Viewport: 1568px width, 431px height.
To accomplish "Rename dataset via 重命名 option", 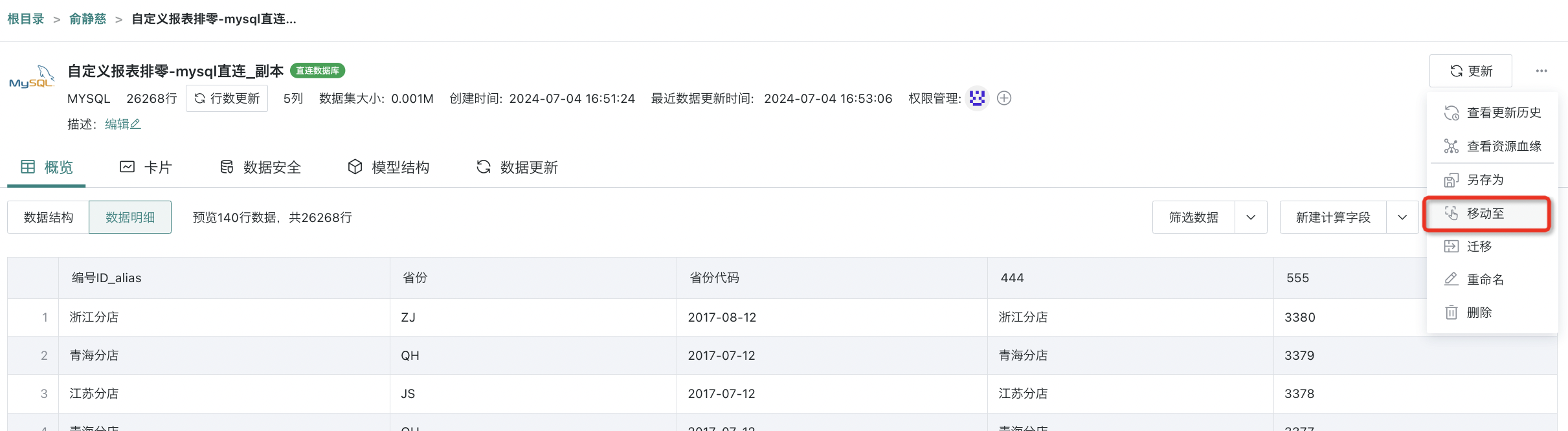I will [x=1484, y=280].
